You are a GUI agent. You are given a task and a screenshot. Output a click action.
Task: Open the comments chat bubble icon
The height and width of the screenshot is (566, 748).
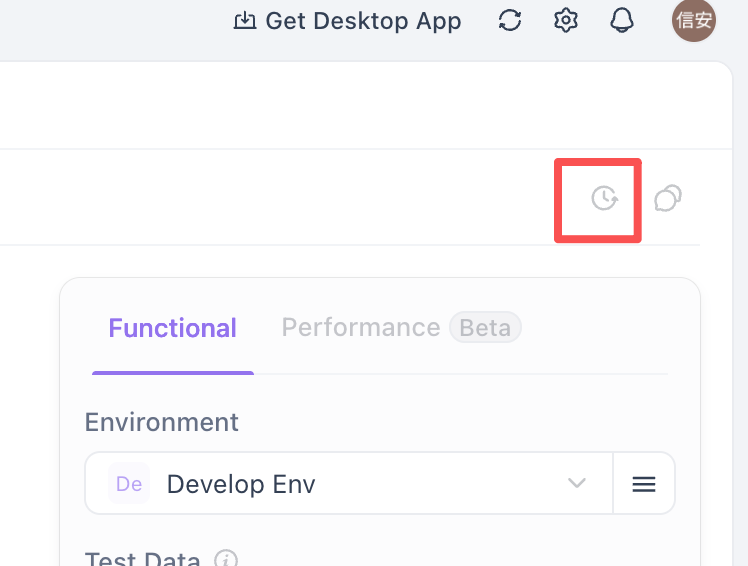[667, 199]
